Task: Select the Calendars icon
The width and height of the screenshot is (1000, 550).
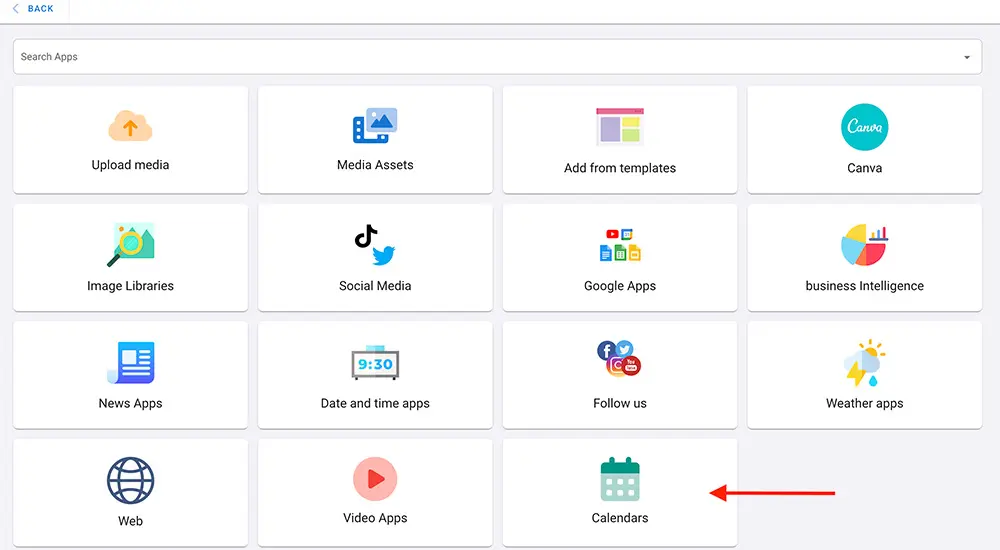Action: (x=620, y=480)
